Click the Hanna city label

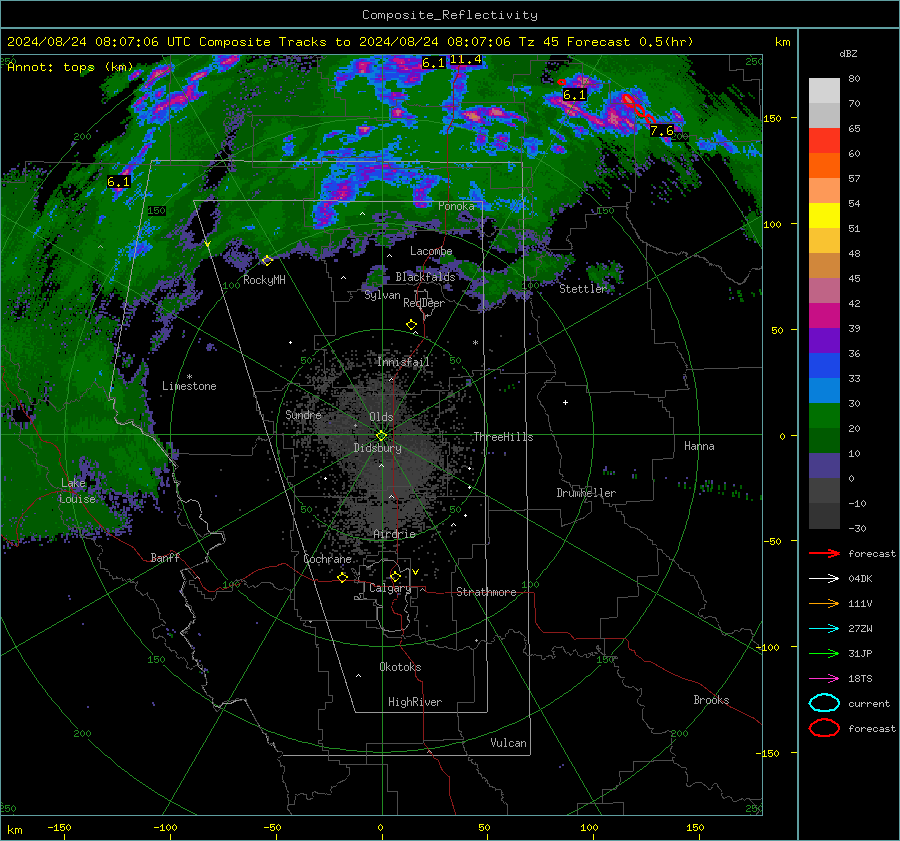coord(699,446)
